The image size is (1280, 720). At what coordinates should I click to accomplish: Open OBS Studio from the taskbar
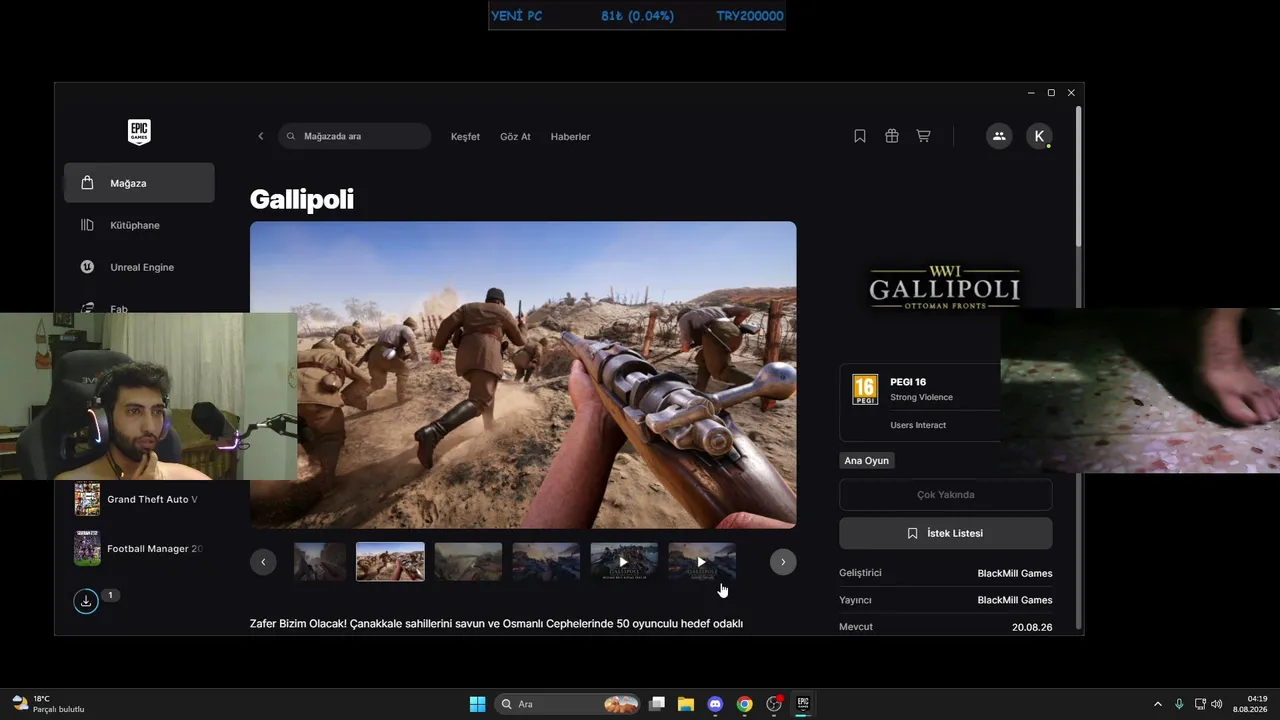[x=774, y=704]
